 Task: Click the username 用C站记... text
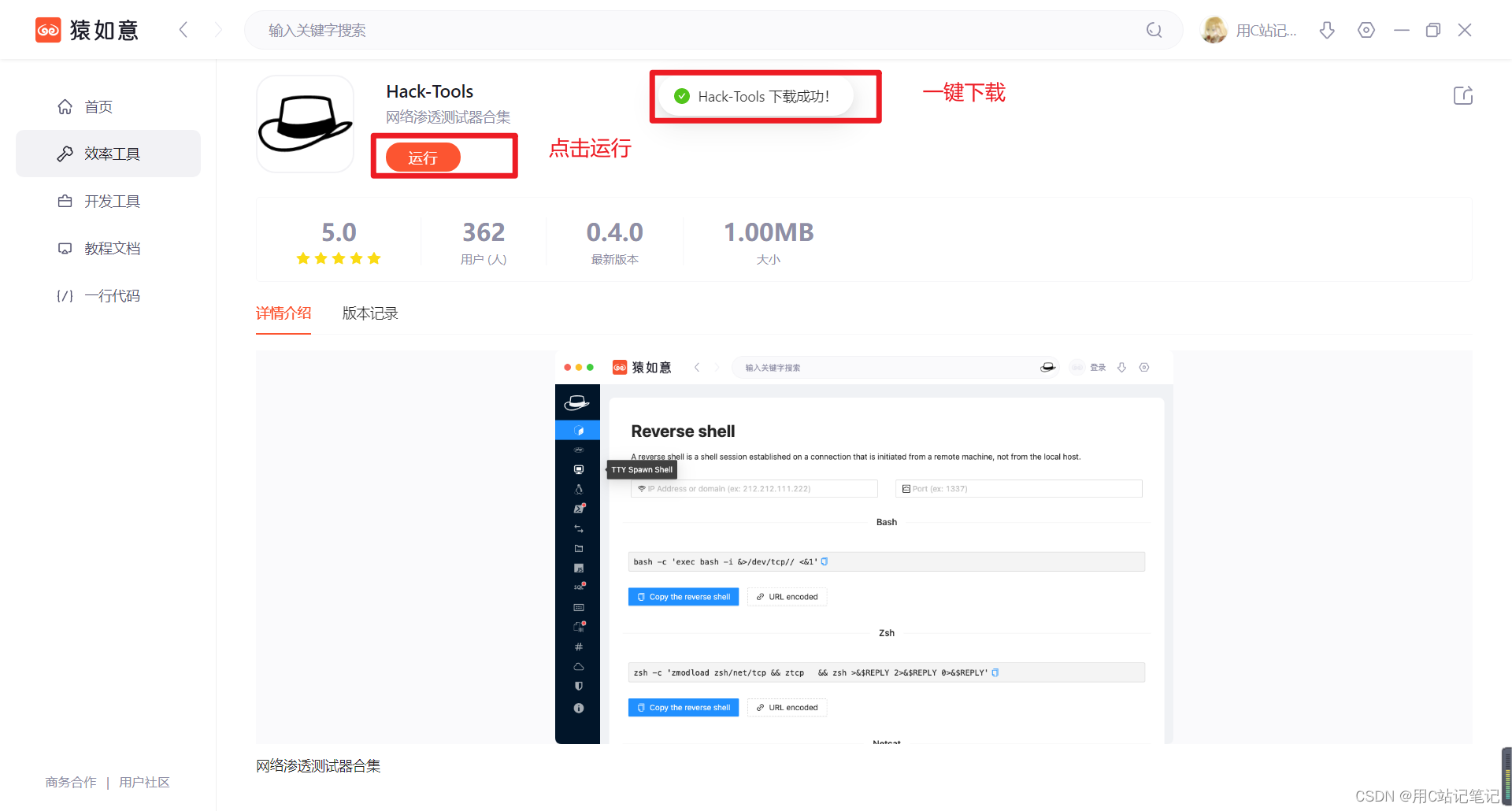(x=1266, y=30)
